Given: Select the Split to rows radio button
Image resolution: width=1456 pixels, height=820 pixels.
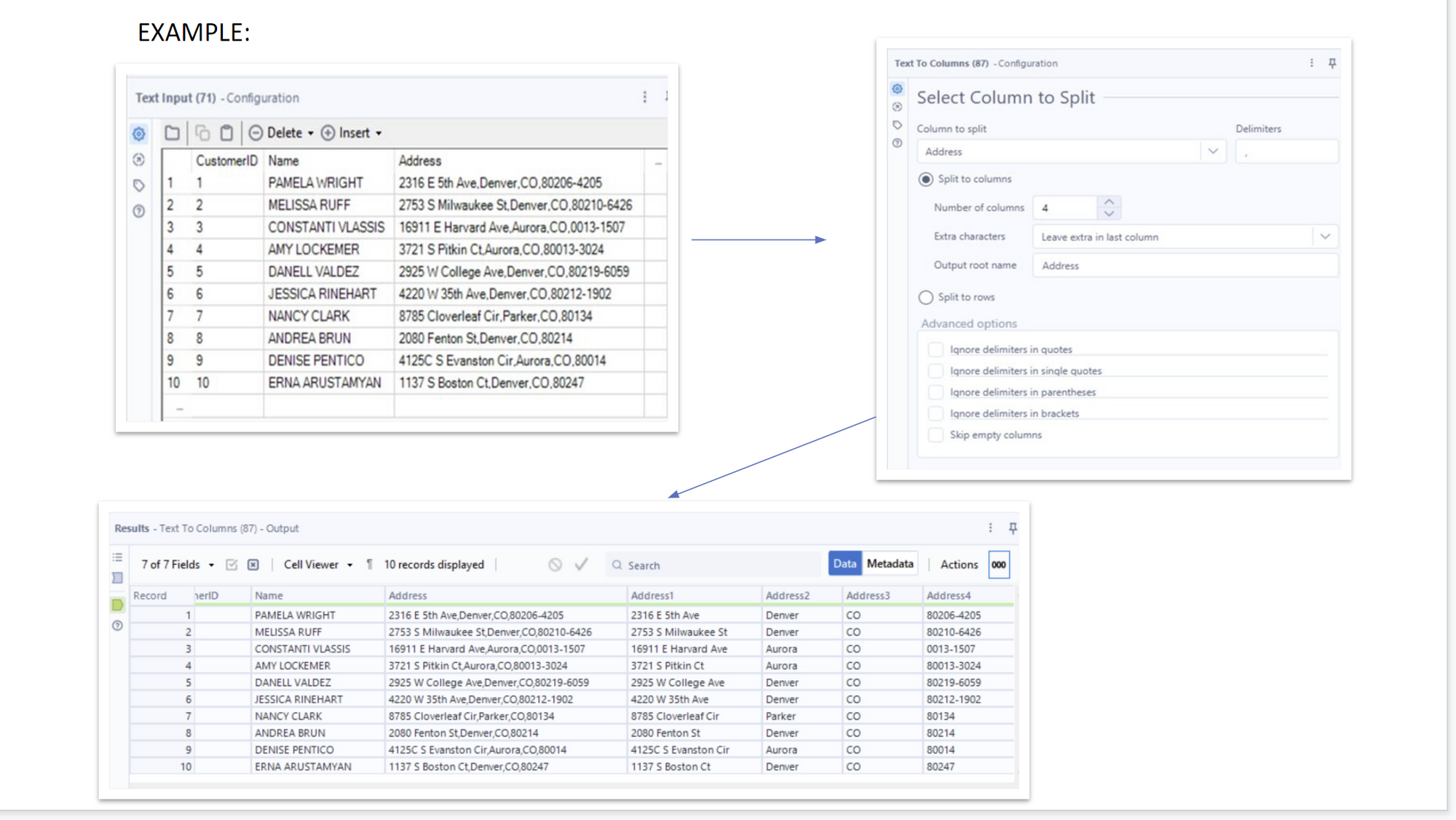Looking at the screenshot, I should point(925,298).
